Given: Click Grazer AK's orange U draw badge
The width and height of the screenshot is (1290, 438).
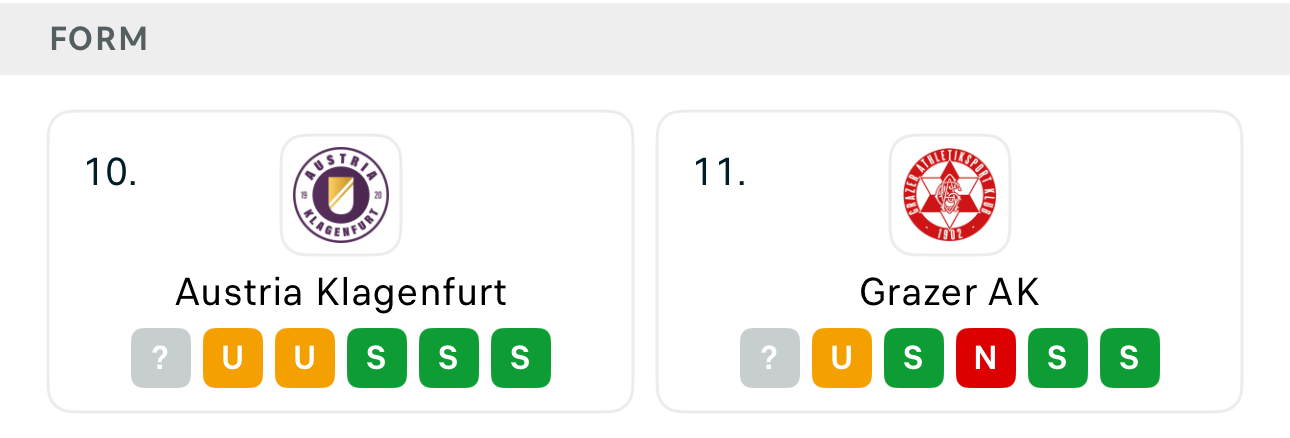Looking at the screenshot, I should tap(842, 358).
